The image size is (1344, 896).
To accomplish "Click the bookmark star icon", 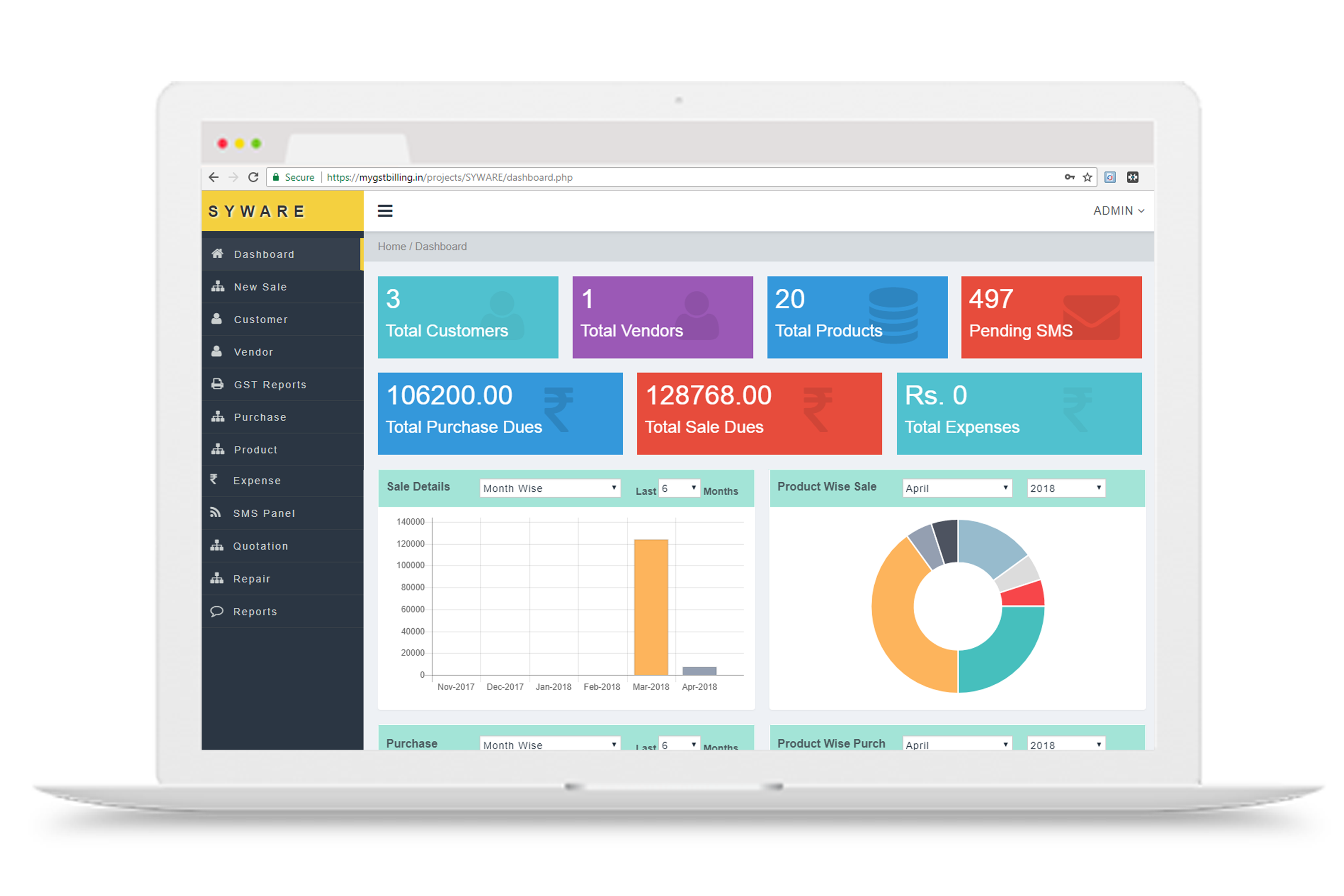I will (1087, 177).
